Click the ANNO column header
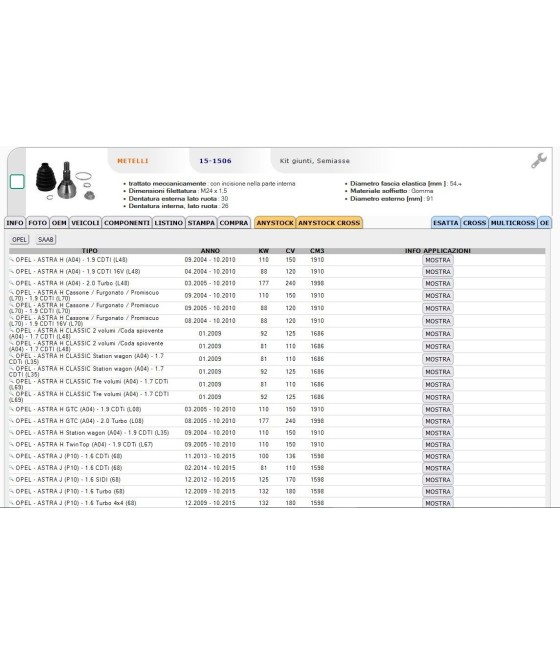560x655 pixels. point(210,251)
